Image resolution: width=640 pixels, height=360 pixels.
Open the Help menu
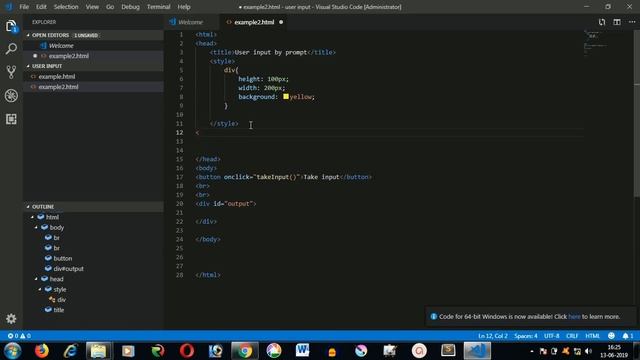[x=184, y=7]
